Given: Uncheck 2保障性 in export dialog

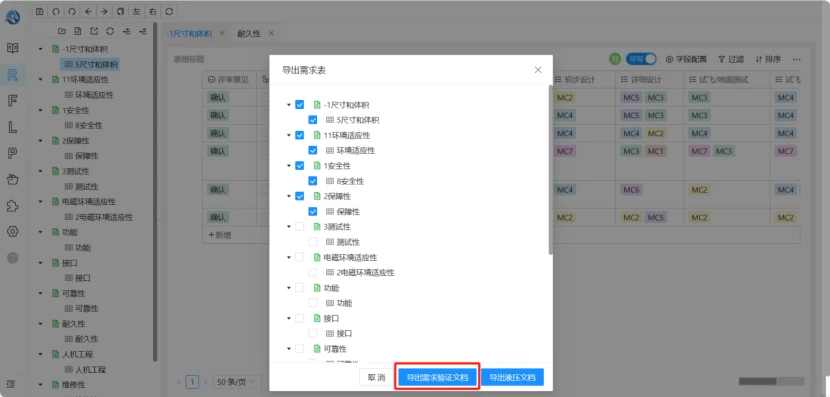Looking at the screenshot, I should [300, 196].
